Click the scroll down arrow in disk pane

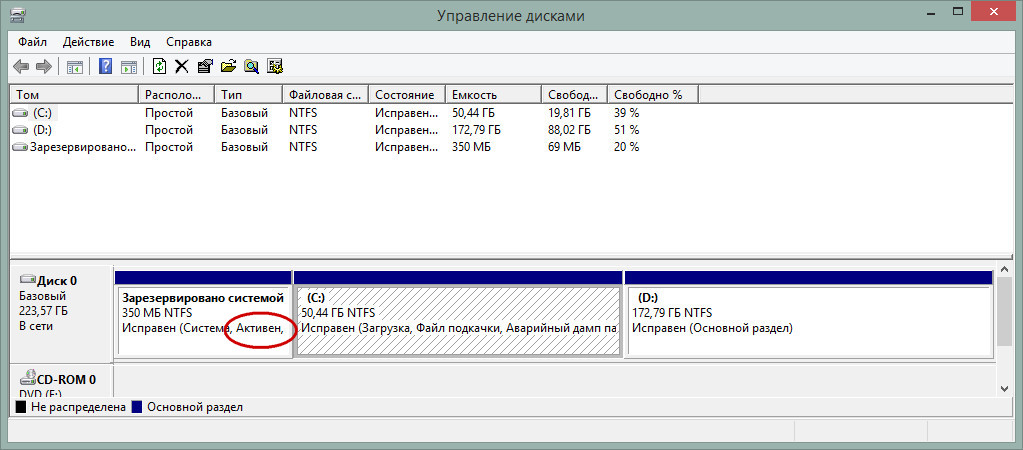click(1004, 388)
